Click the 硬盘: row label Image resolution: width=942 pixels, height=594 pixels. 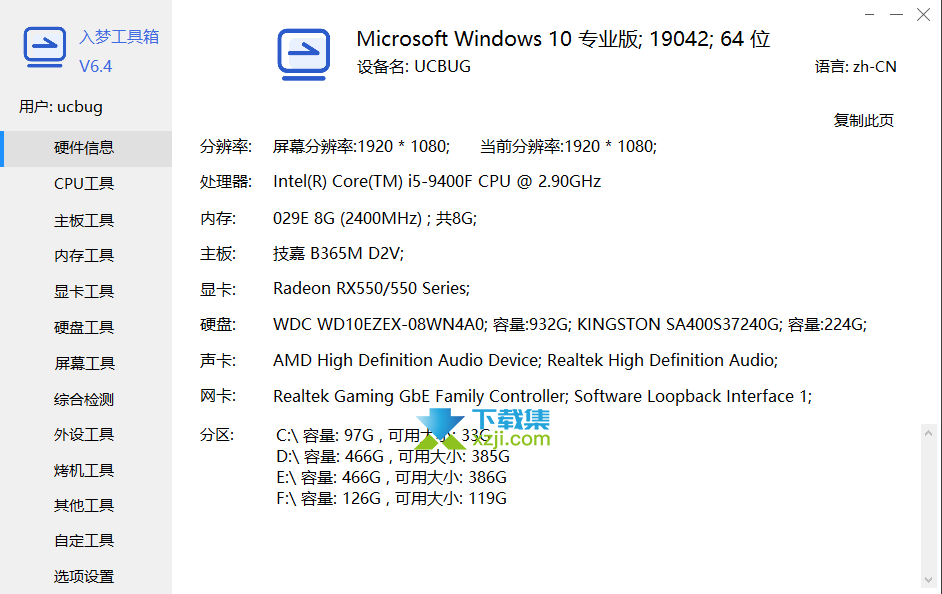point(218,325)
